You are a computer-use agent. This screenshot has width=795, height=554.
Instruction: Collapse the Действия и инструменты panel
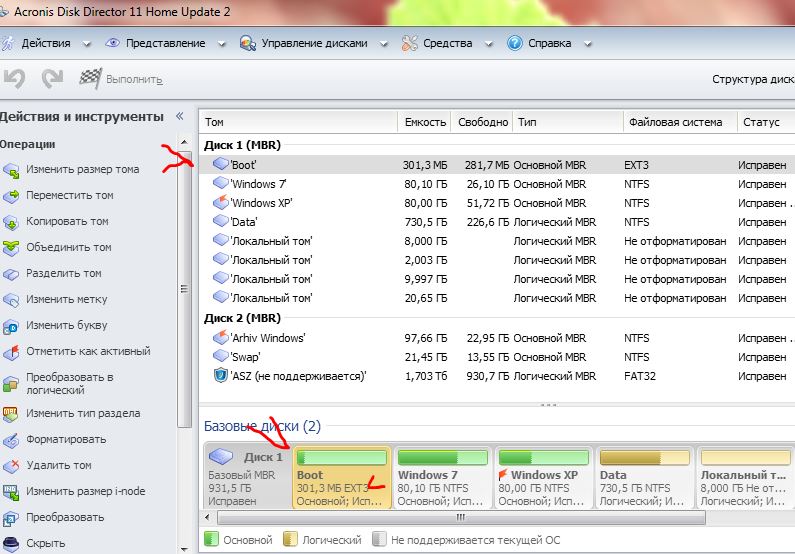pos(179,116)
